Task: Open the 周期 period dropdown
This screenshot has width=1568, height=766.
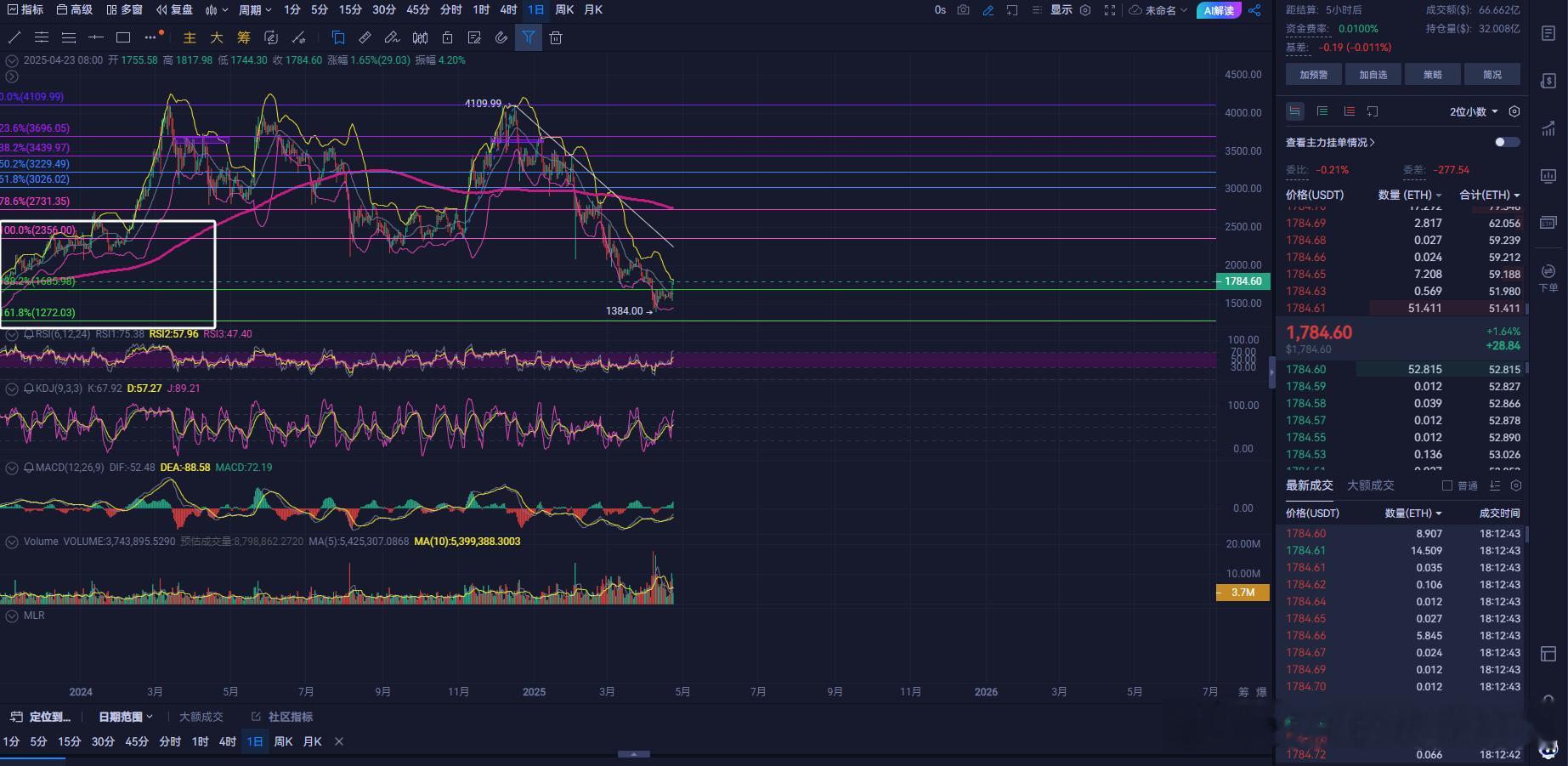Action: tap(255, 10)
